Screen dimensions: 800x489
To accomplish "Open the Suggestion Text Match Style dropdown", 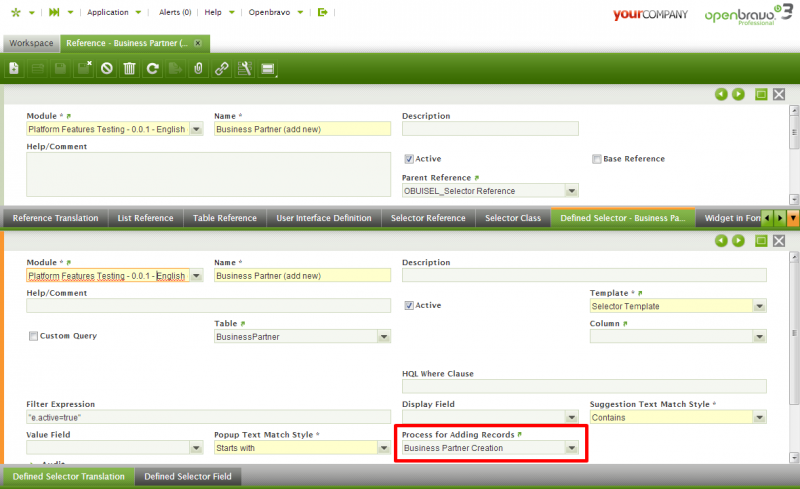I will coord(759,417).
